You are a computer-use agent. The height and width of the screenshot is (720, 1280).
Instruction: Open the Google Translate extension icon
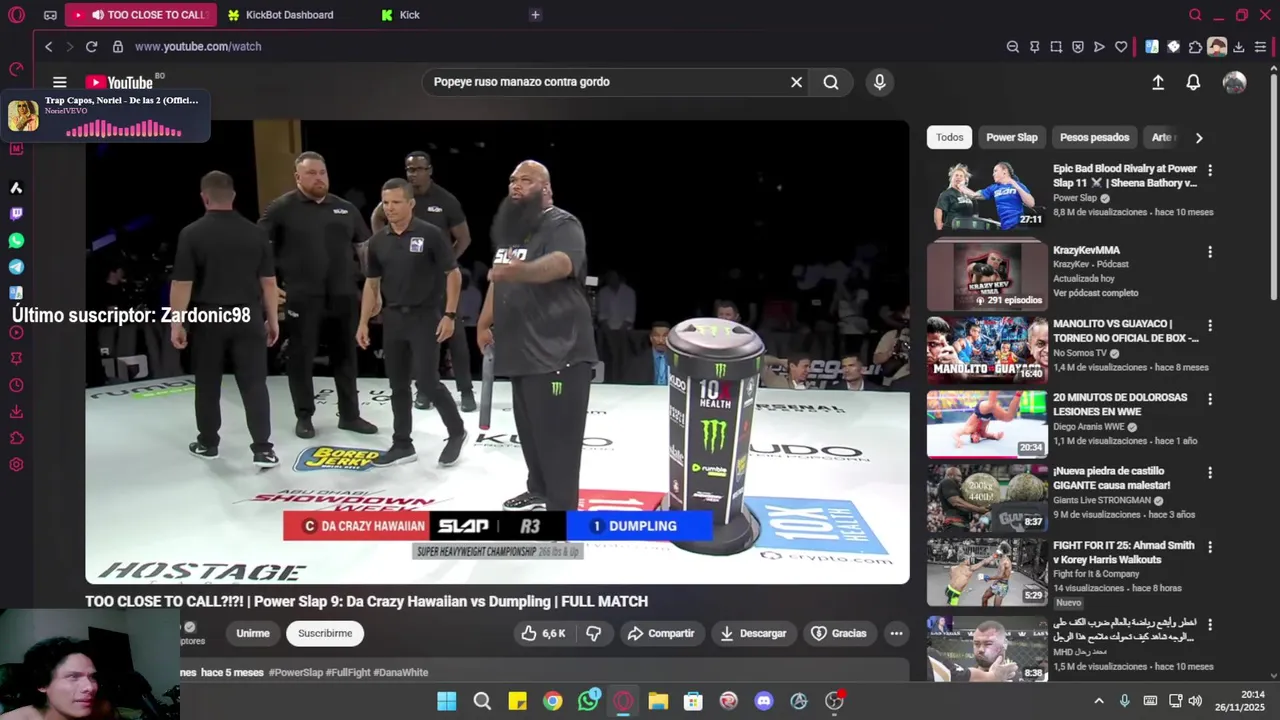point(1152,46)
